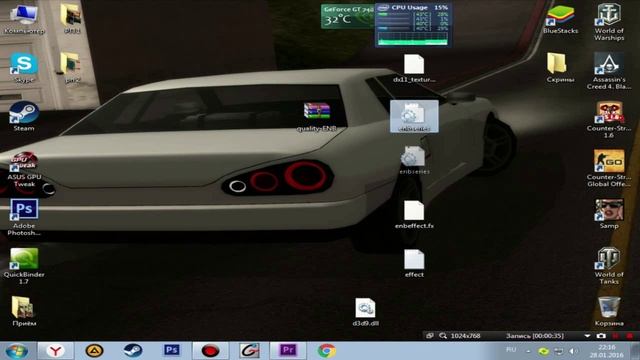Click the Запись [00:00:35] timer text
640x360 pixels.
[x=535, y=336]
